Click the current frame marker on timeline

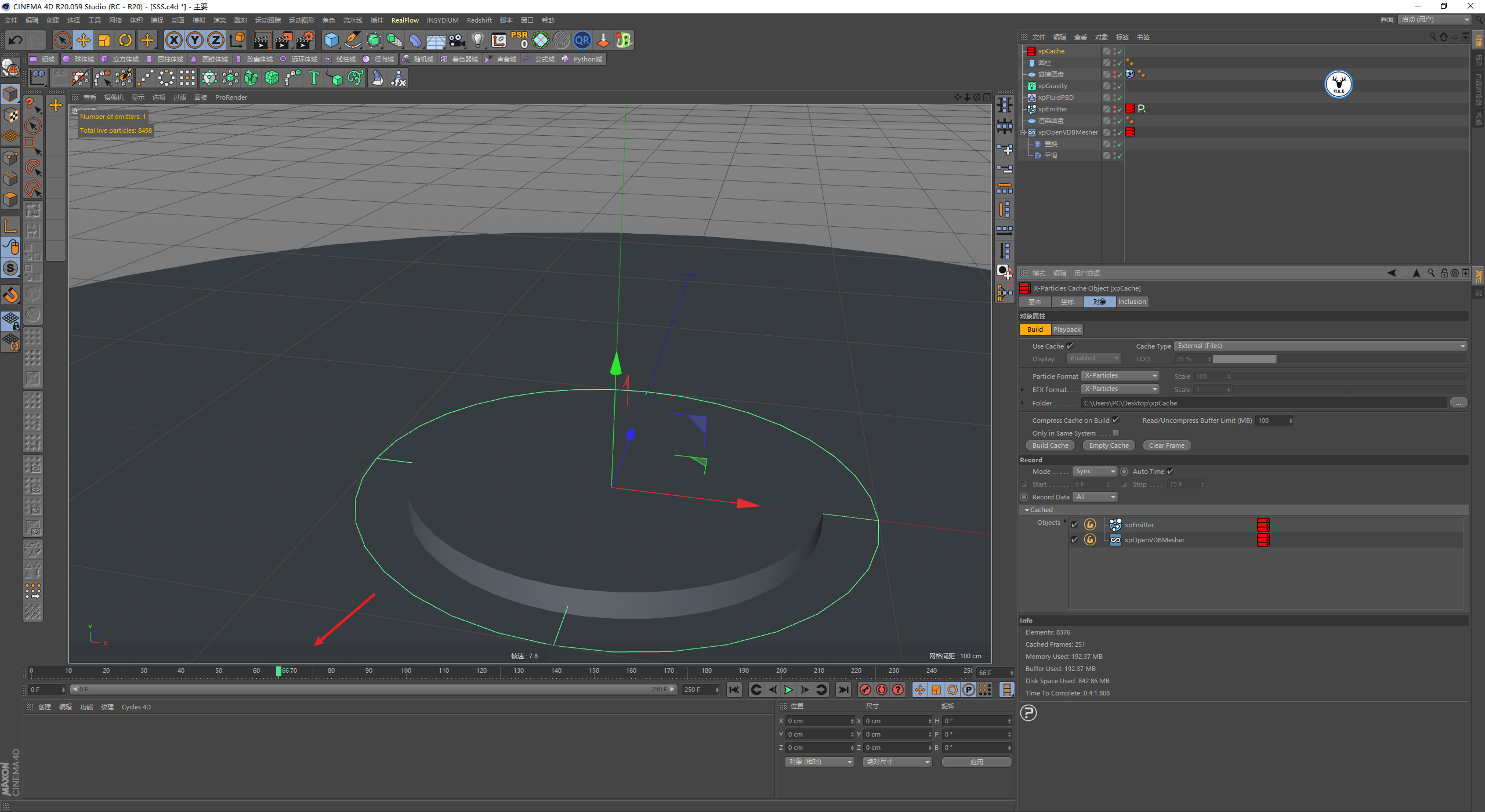tap(279, 671)
